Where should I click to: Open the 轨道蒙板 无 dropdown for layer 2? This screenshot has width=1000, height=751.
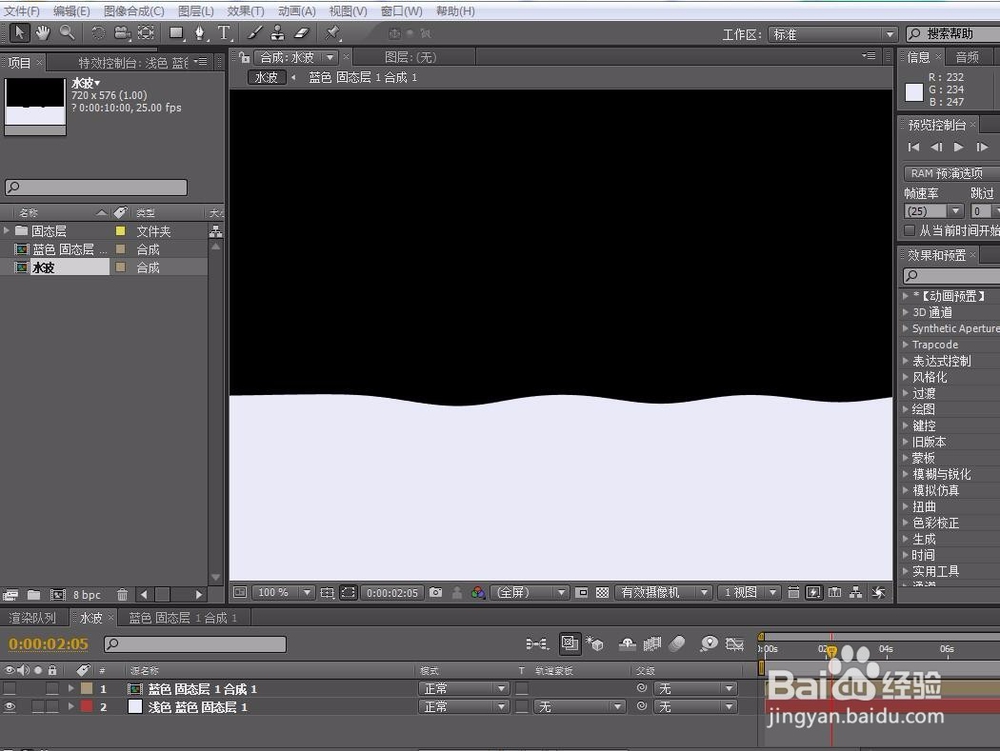(579, 706)
